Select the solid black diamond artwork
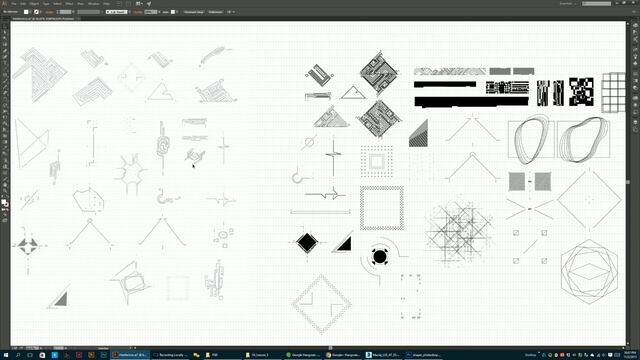 click(x=307, y=242)
